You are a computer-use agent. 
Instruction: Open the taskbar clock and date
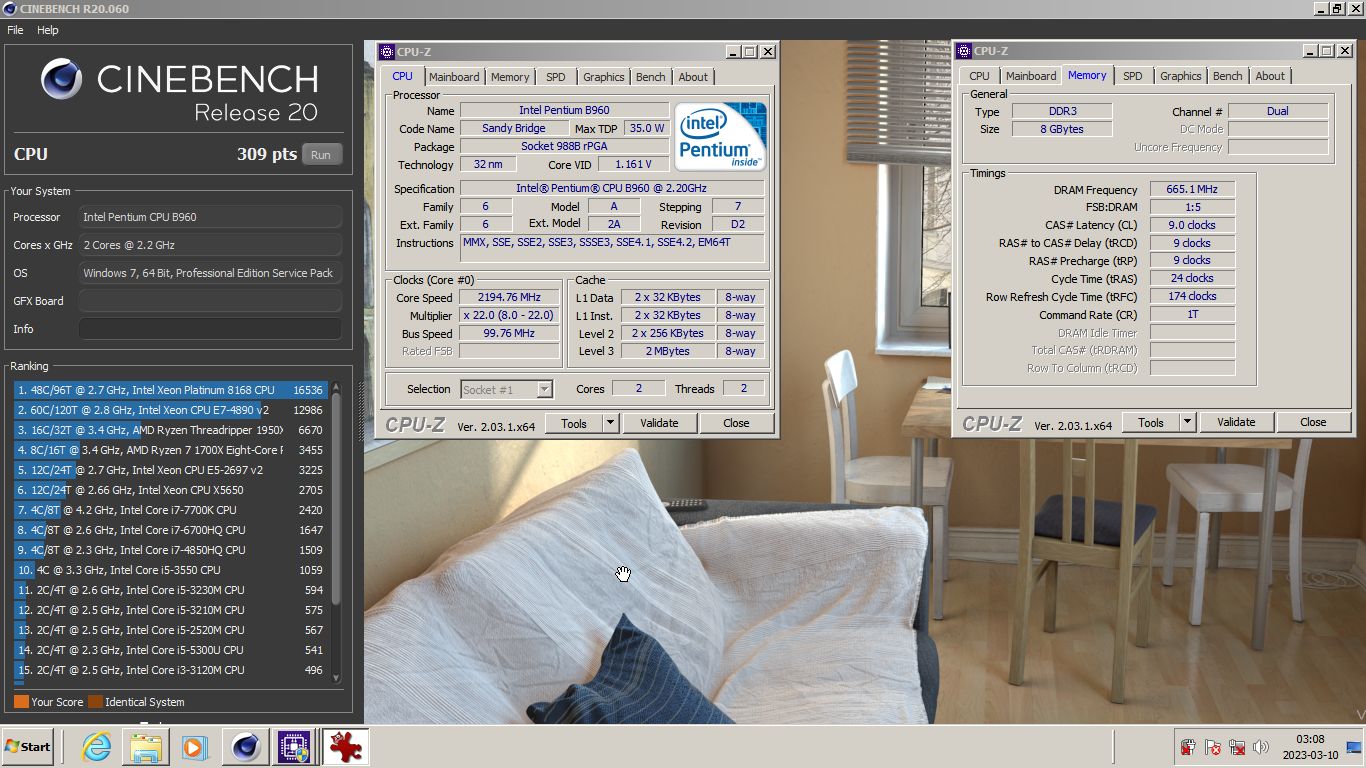point(1310,747)
